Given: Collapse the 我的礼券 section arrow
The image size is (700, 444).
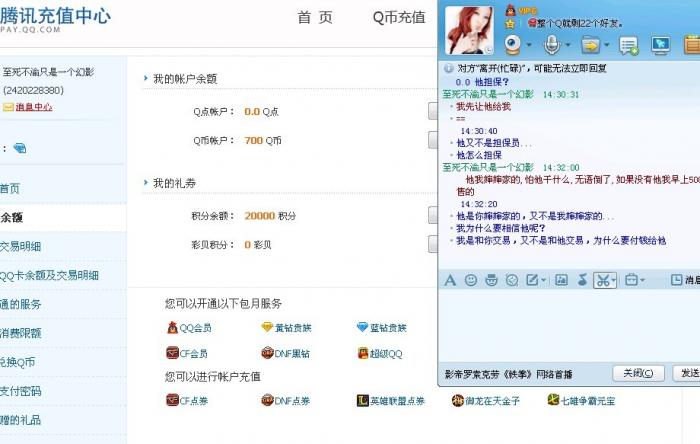Looking at the screenshot, I should pyautogui.click(x=146, y=183).
